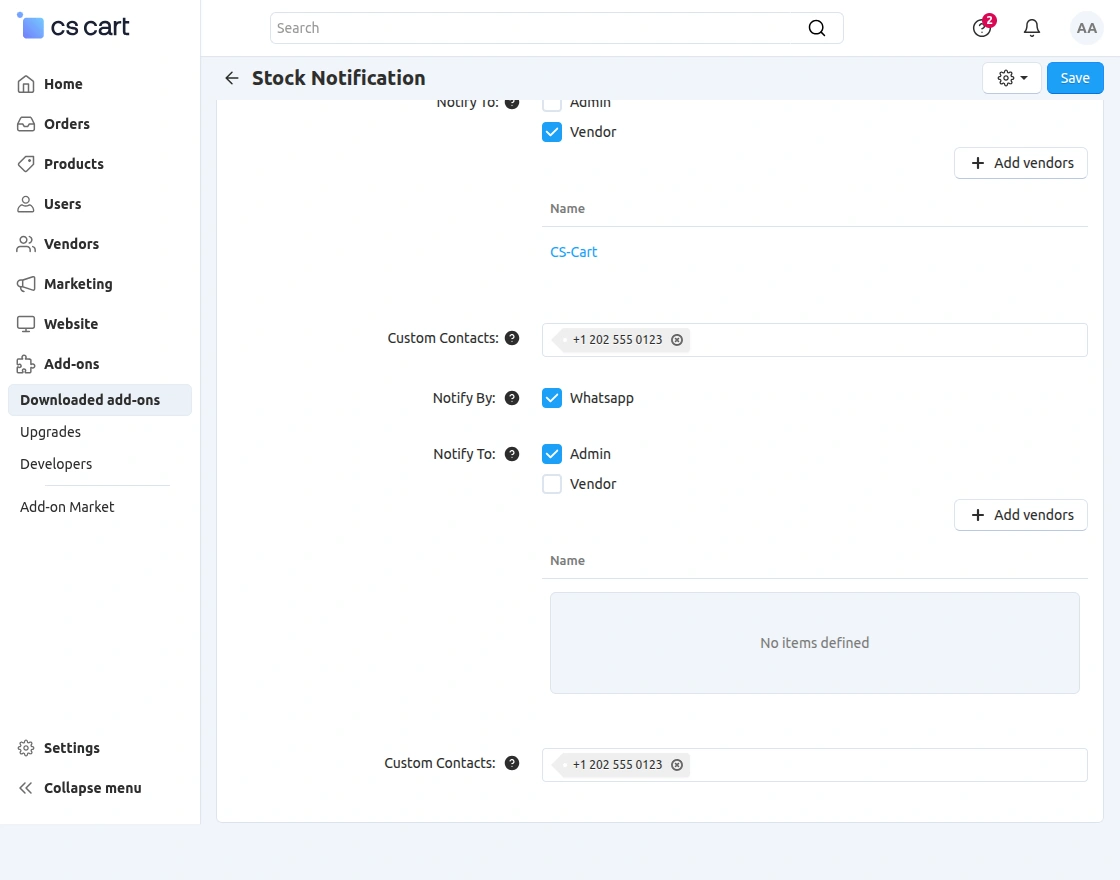Screen dimensions: 1120x880
Task: Click into the top Search field
Action: (540, 28)
